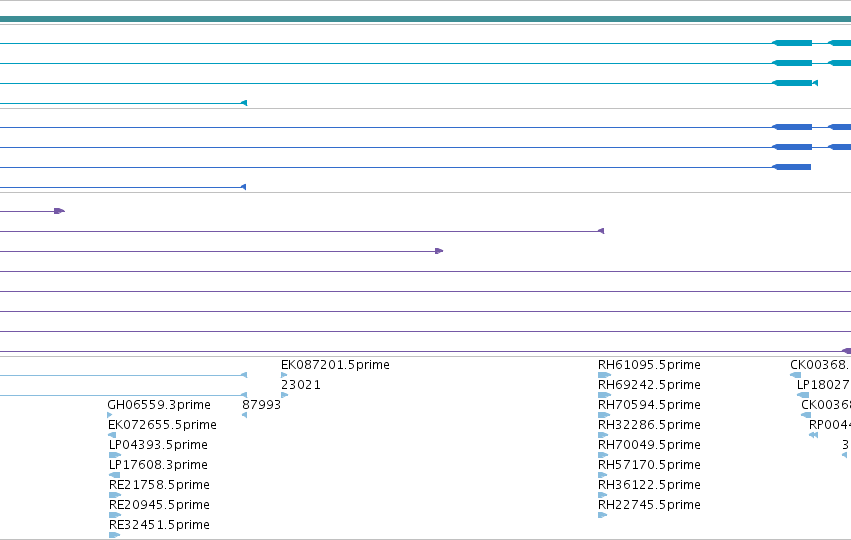Click the RH70594.5prime EST label
This screenshot has height=540, width=851.
pos(649,405)
